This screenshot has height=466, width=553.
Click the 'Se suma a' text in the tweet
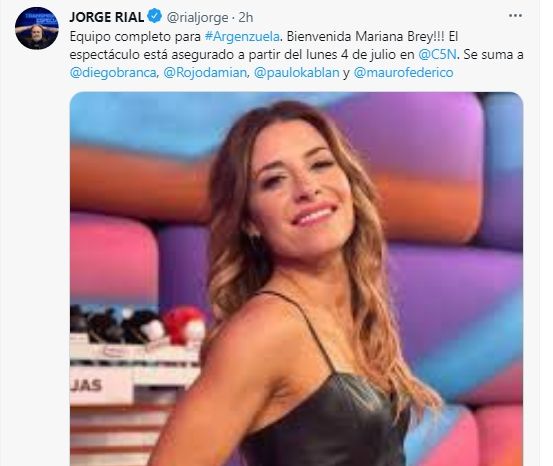(x=493, y=54)
